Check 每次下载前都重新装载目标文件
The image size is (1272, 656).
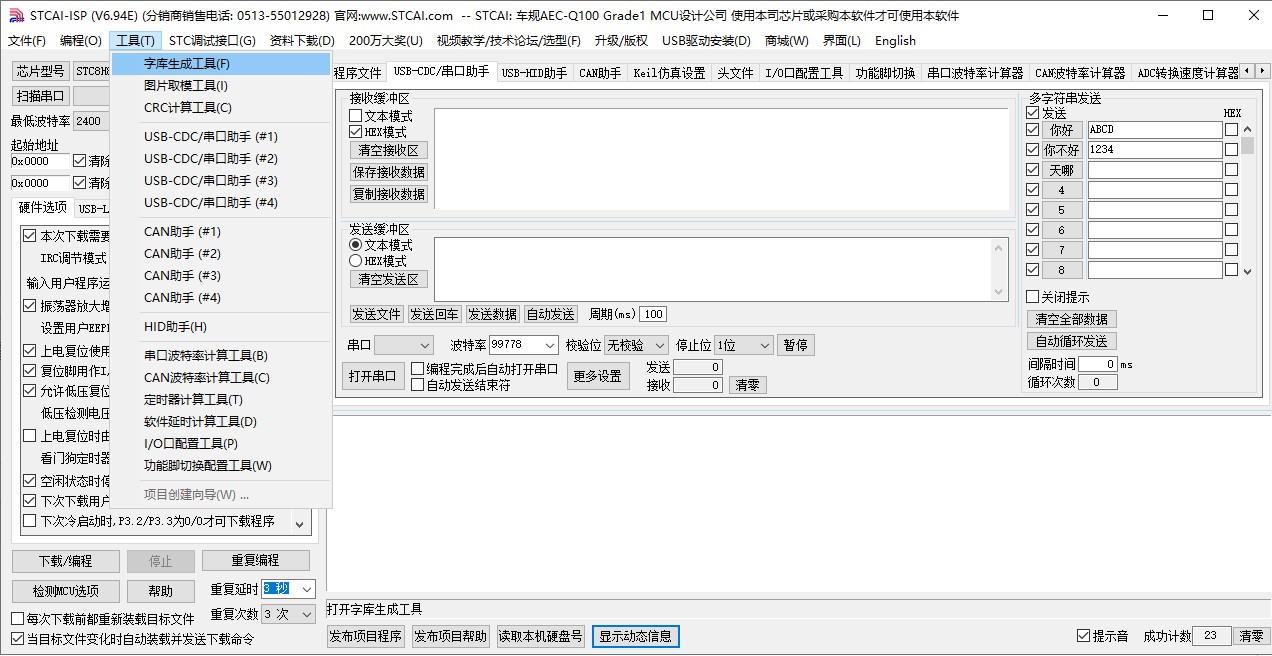(x=17, y=619)
